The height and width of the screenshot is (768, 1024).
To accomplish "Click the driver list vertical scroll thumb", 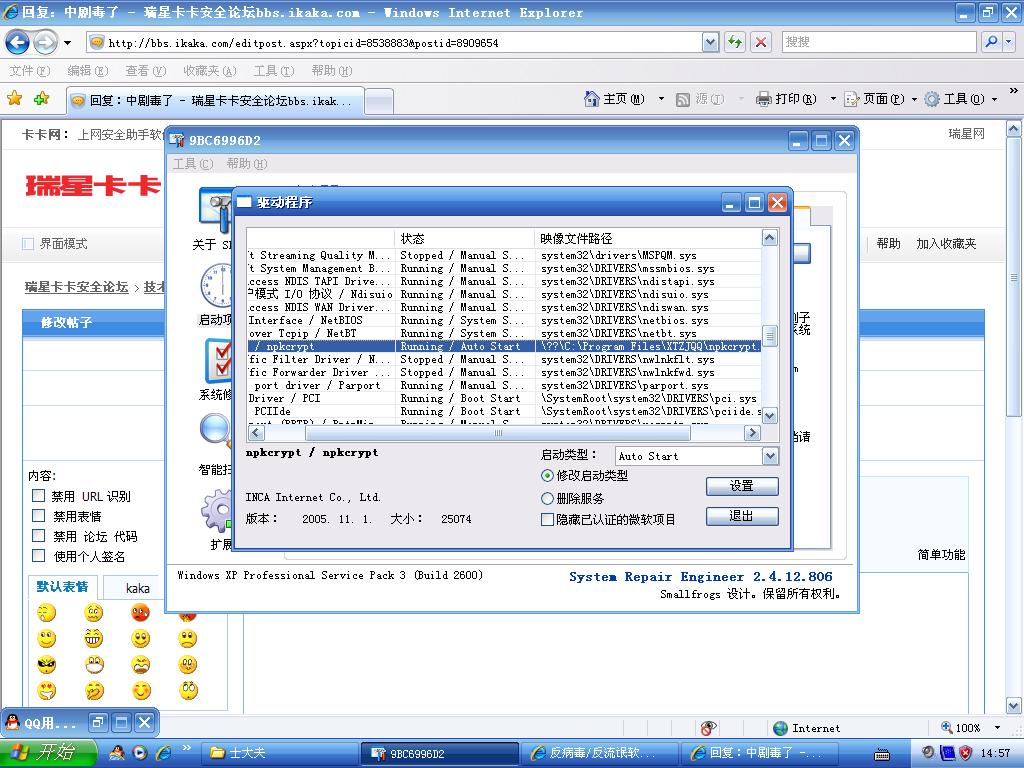I will (770, 335).
